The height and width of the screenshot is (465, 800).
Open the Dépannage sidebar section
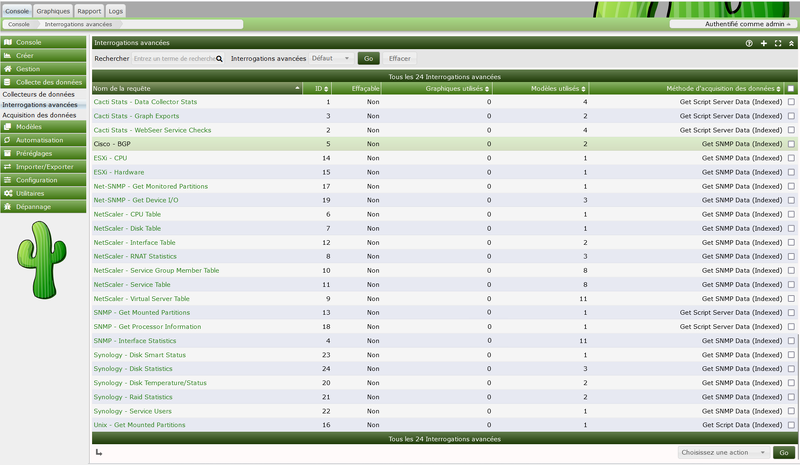[43, 206]
